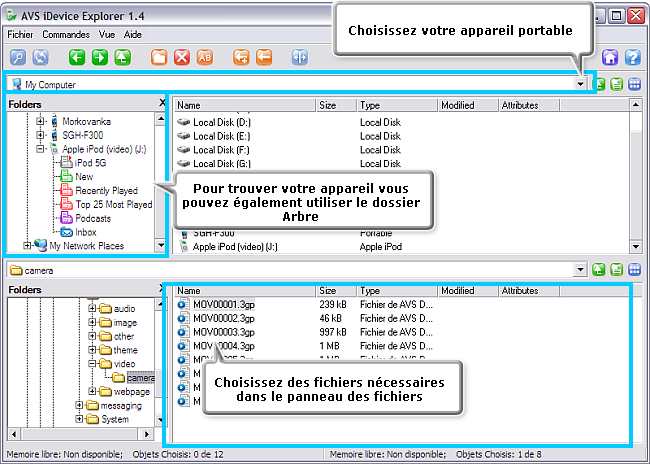The image size is (650, 464).
Task: Click orange copy arrow icon with plus
Action: 241,57
